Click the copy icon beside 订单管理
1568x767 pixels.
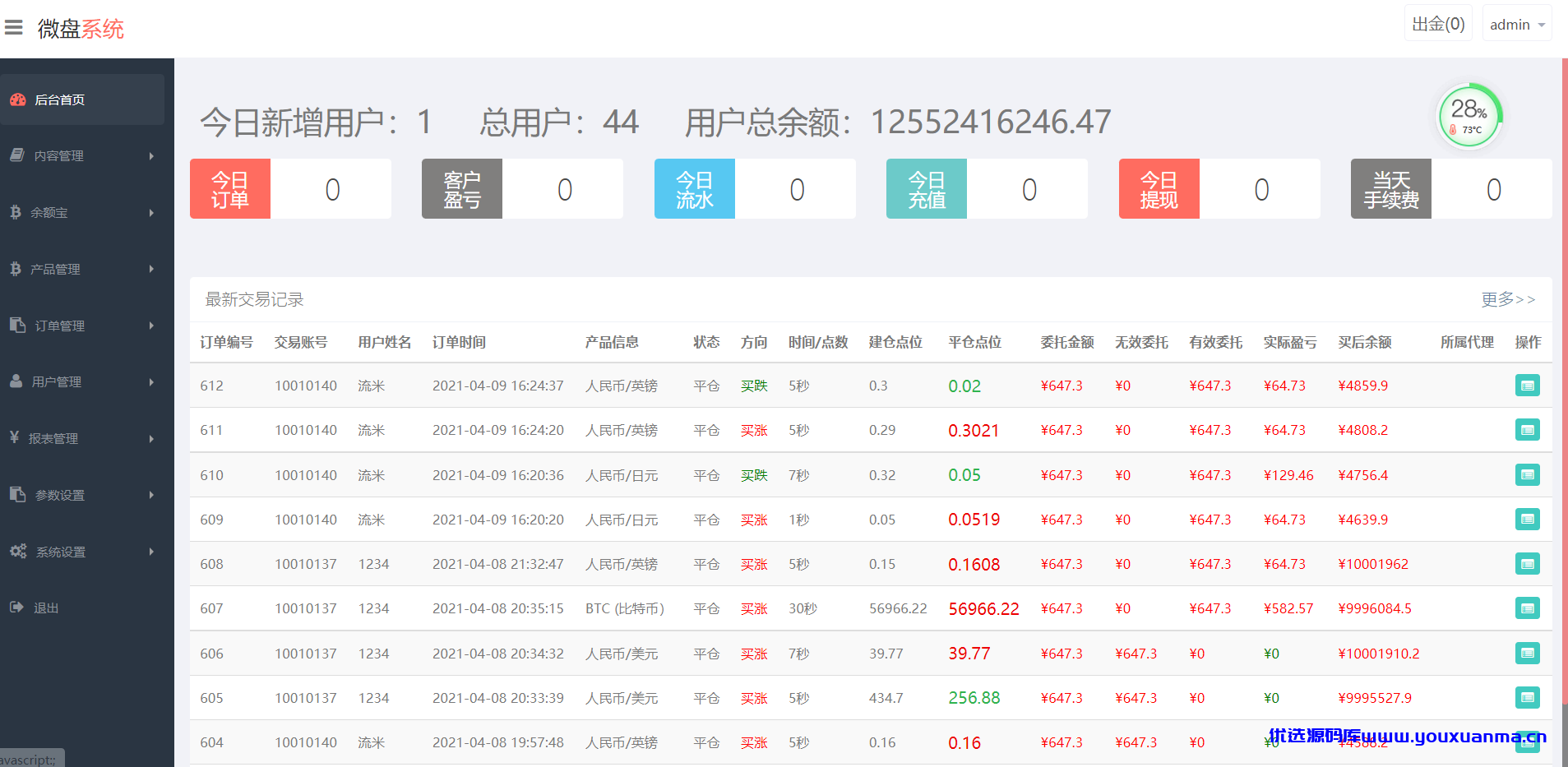point(17,325)
